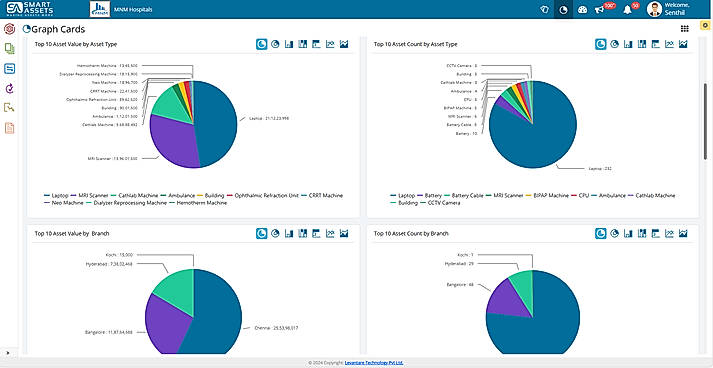Expand the left sidebar with bottom arrow
Screen dimensions: 713x368
tap(7, 353)
